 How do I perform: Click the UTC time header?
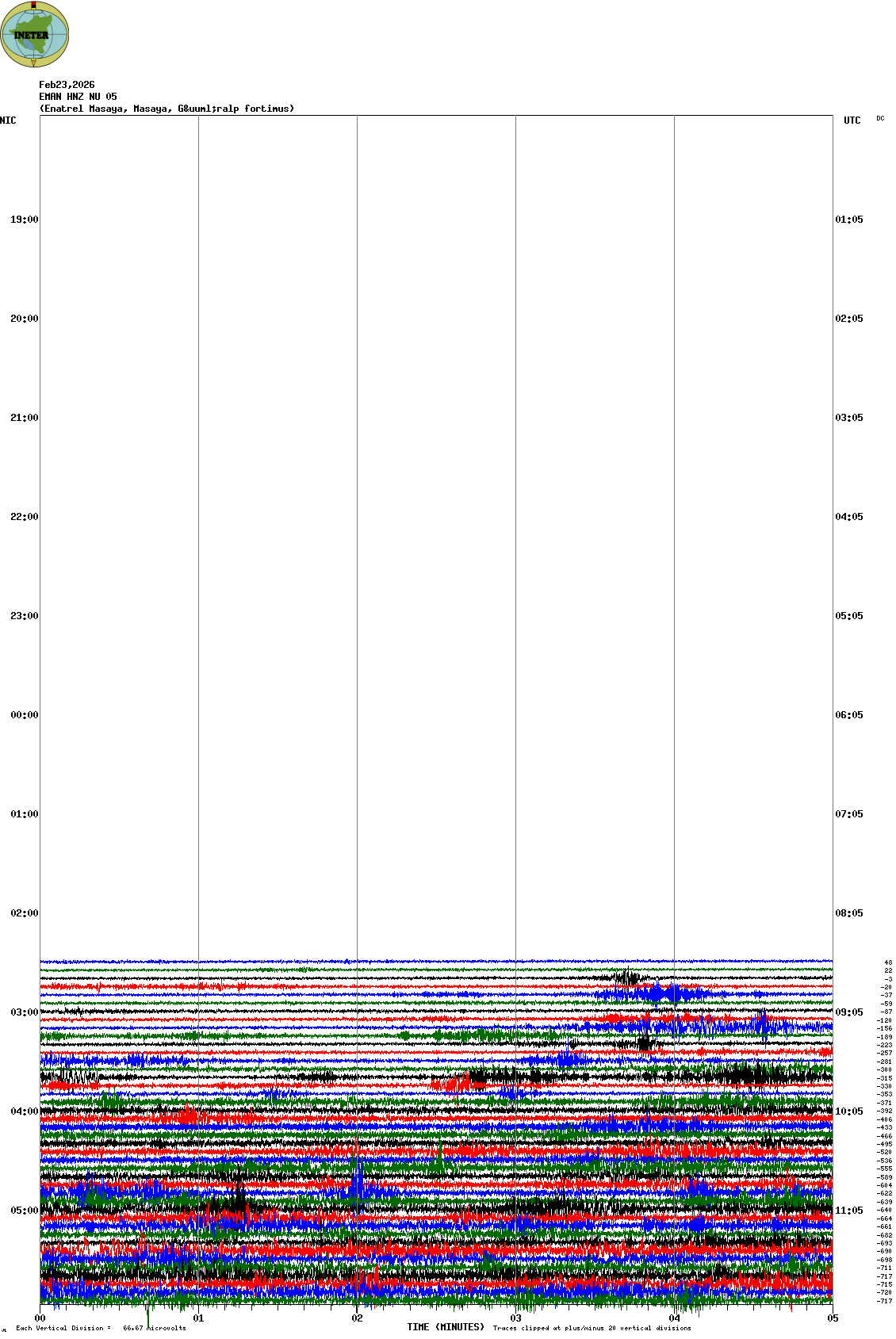(x=852, y=121)
